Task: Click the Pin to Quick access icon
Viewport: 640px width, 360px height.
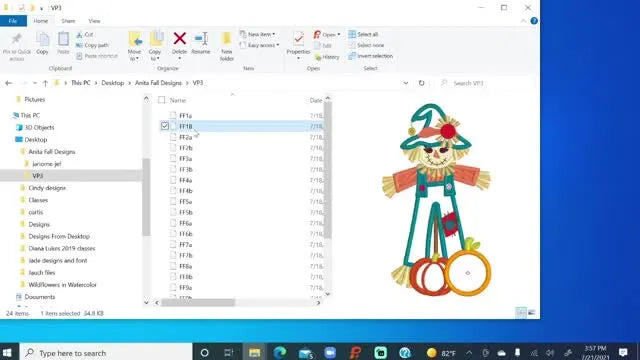Action: 17,39
